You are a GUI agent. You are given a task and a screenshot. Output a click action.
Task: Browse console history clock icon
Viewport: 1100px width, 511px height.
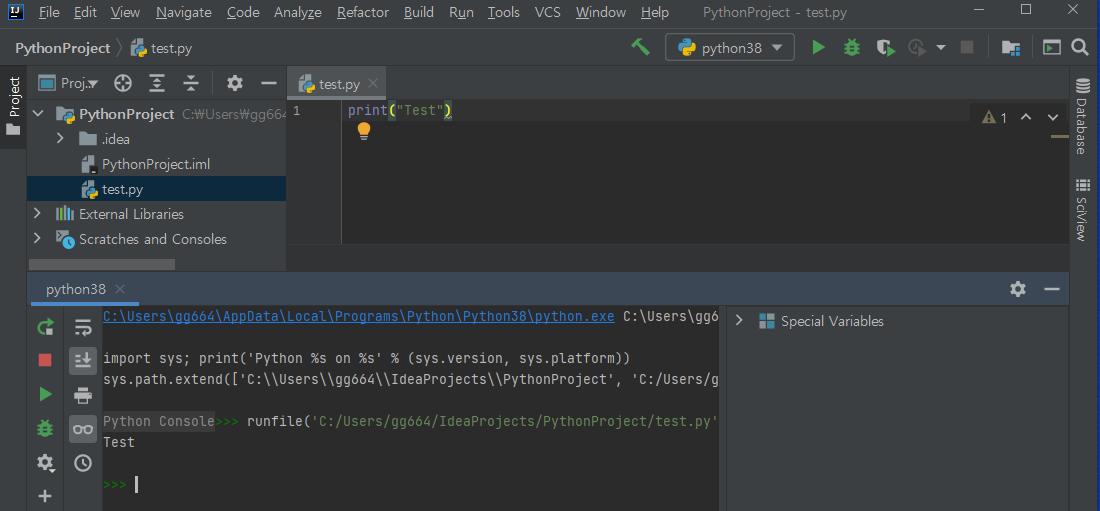click(83, 463)
